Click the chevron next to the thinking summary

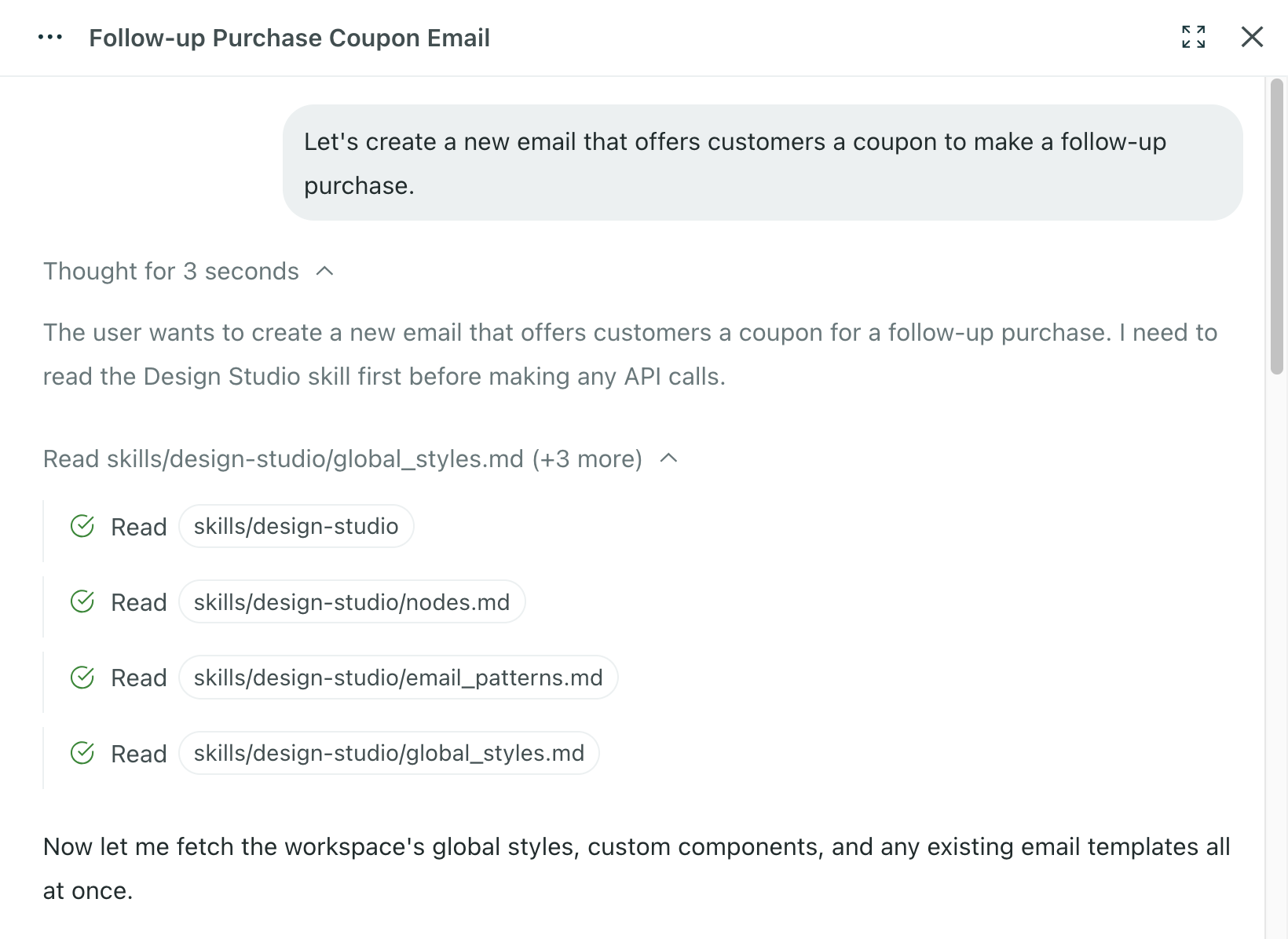(x=323, y=271)
